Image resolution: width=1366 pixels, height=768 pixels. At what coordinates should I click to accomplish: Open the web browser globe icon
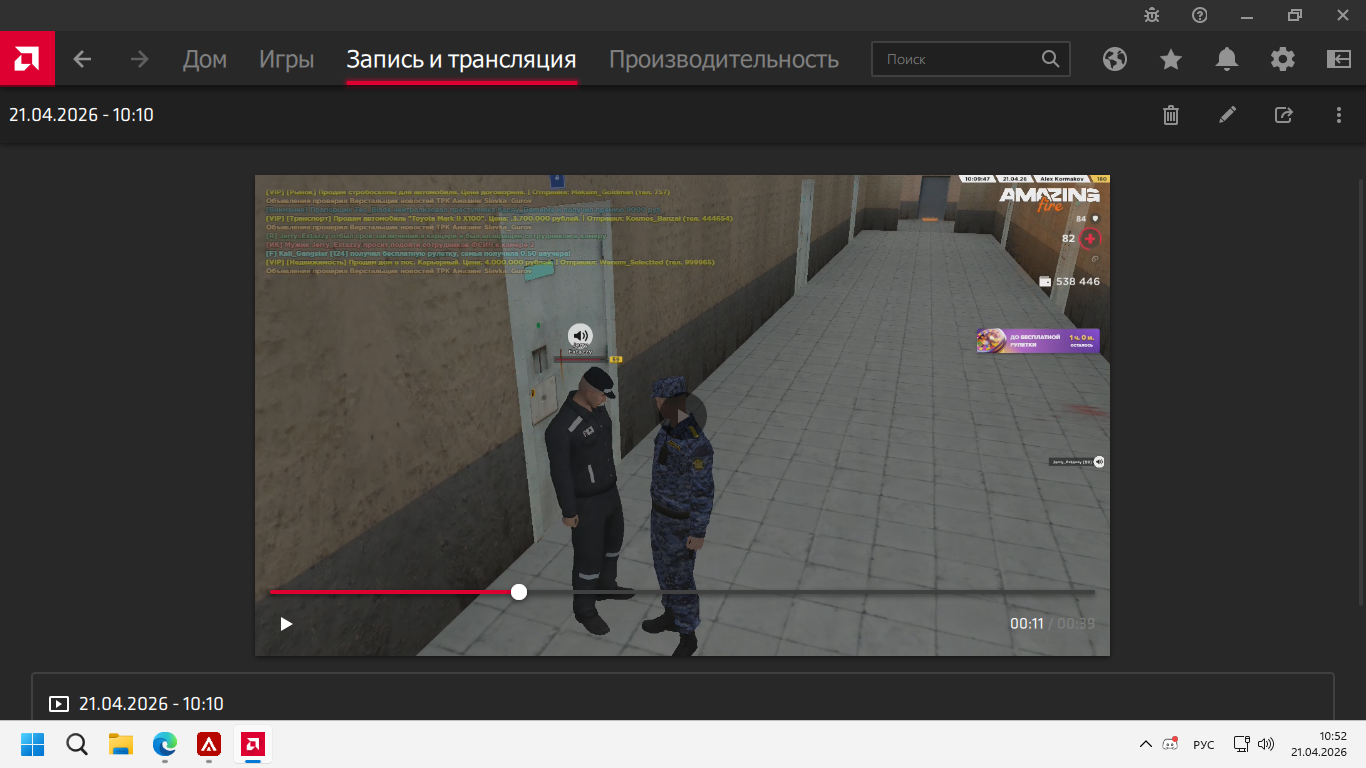[1115, 59]
